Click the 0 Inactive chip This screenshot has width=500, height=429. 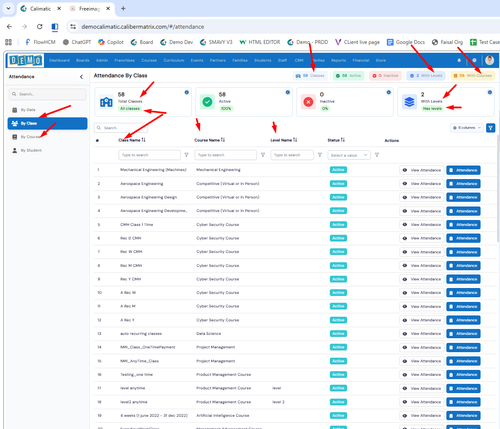pyautogui.click(x=385, y=76)
